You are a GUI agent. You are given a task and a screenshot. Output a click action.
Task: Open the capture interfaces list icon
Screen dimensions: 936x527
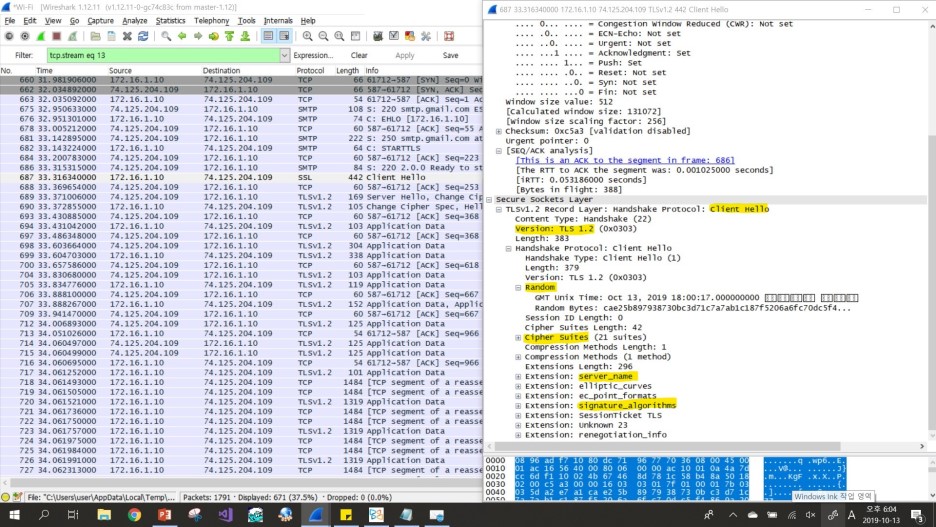click(9, 36)
